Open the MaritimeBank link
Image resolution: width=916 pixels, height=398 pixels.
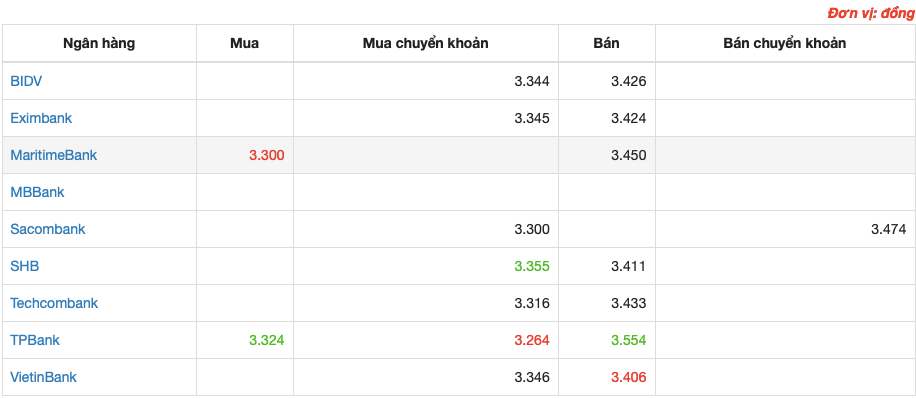[x=54, y=155]
